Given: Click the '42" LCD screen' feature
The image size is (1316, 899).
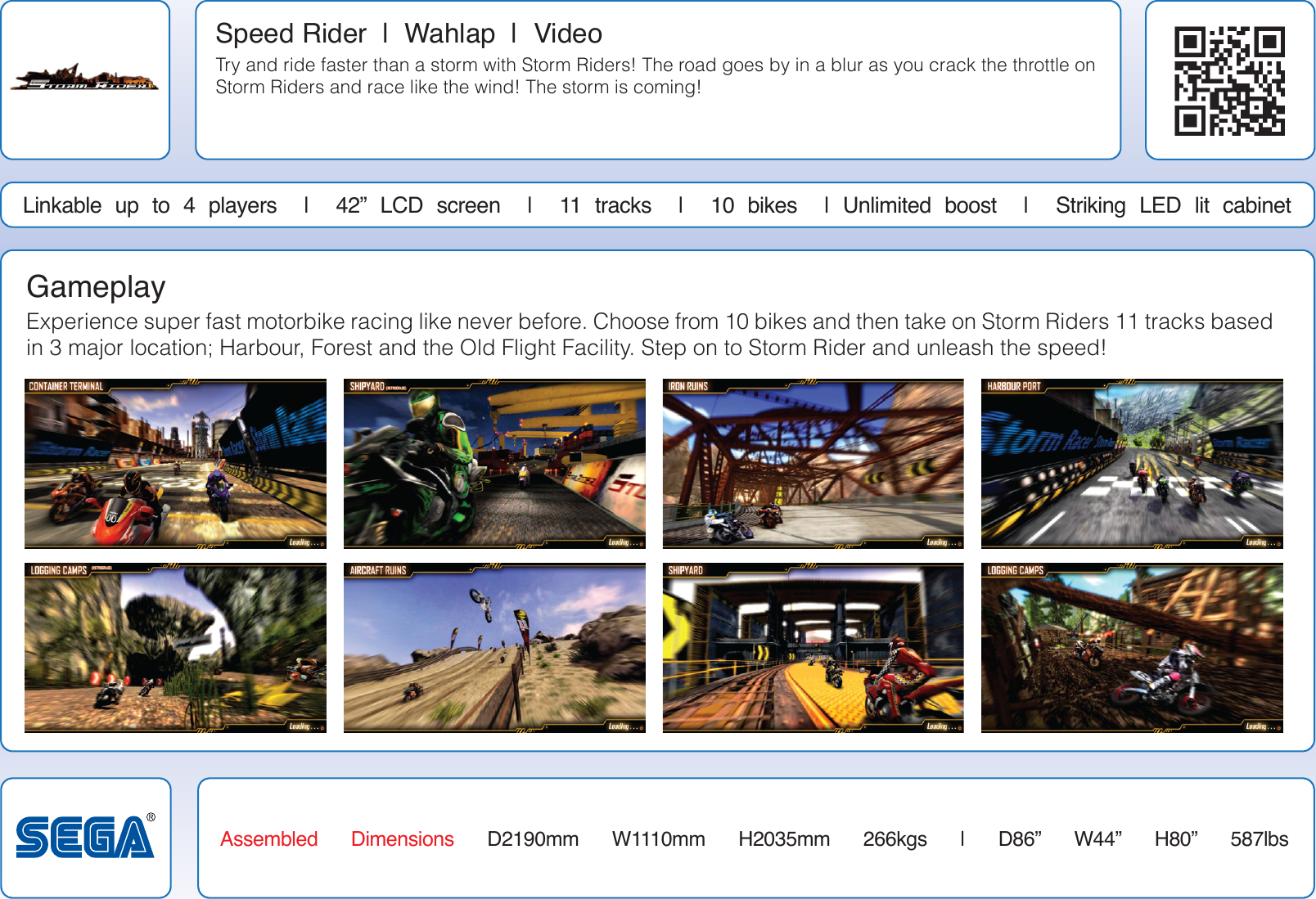Looking at the screenshot, I should point(417,205).
